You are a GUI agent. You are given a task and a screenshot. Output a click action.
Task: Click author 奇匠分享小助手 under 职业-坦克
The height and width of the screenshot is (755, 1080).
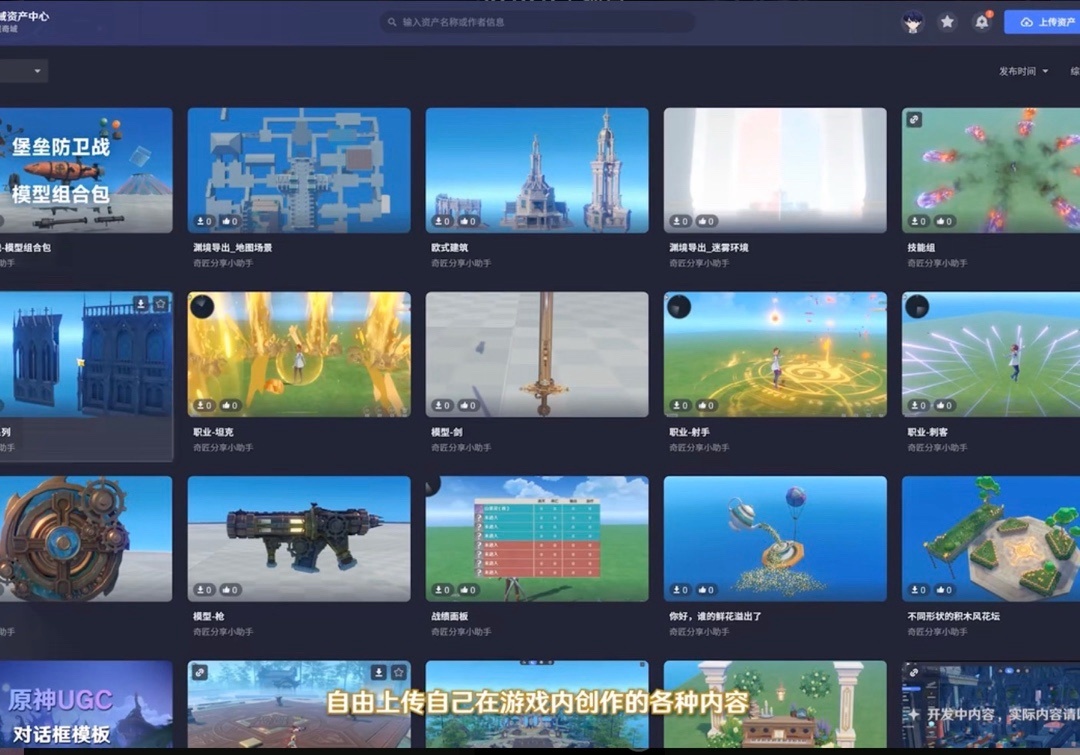click(x=223, y=448)
